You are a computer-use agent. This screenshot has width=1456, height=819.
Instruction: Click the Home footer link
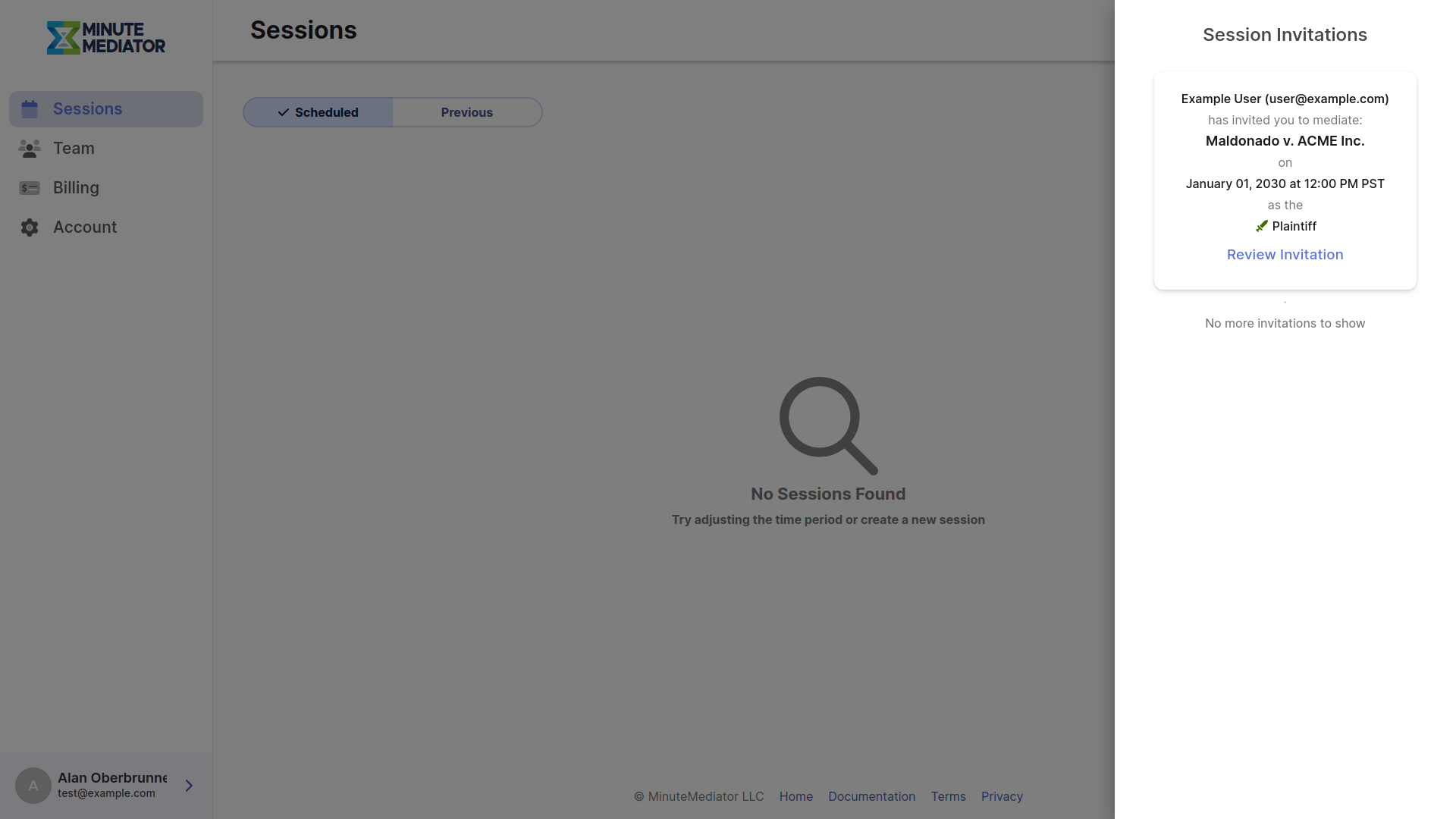[x=795, y=796]
